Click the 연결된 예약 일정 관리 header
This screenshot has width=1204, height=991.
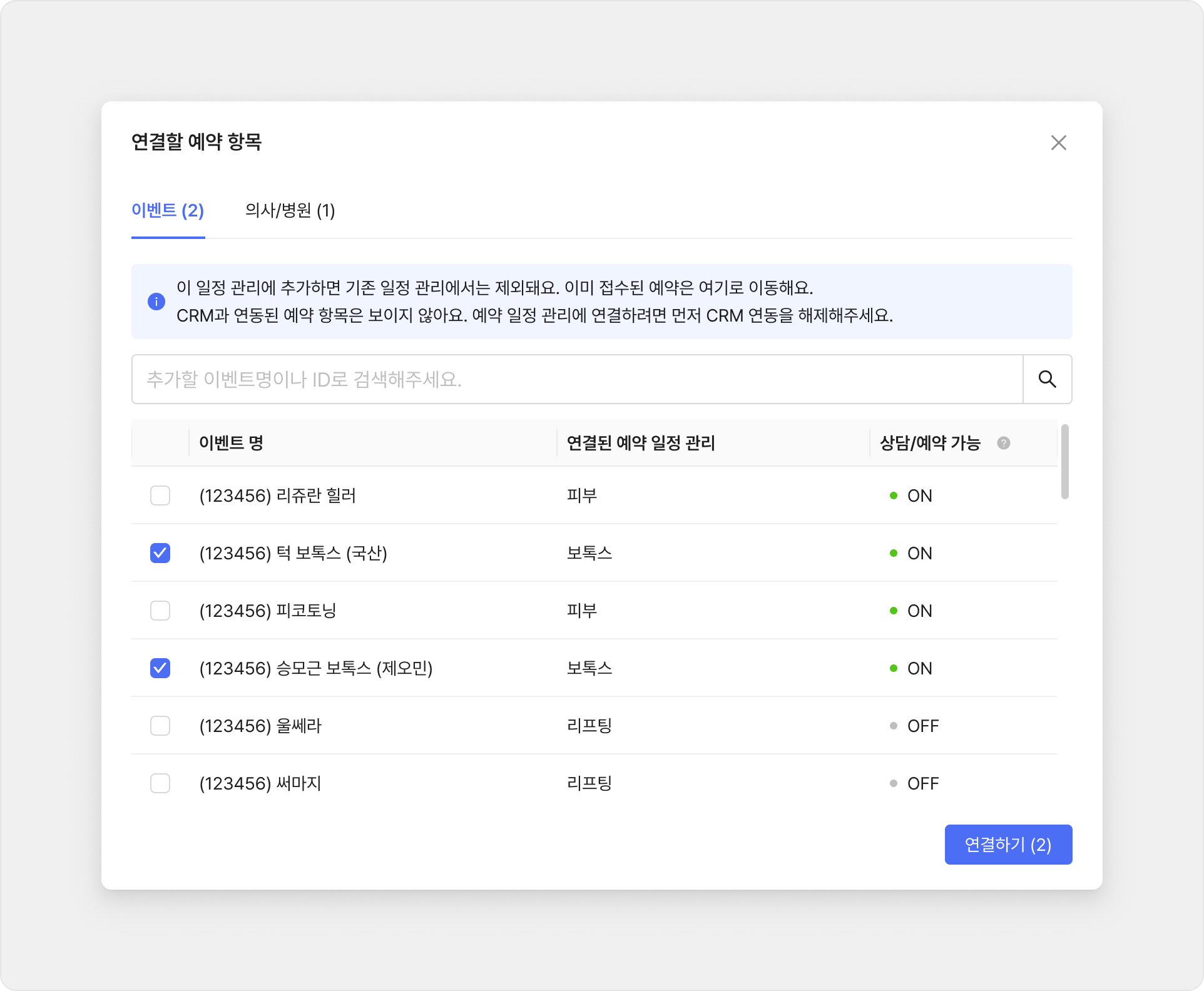point(640,443)
